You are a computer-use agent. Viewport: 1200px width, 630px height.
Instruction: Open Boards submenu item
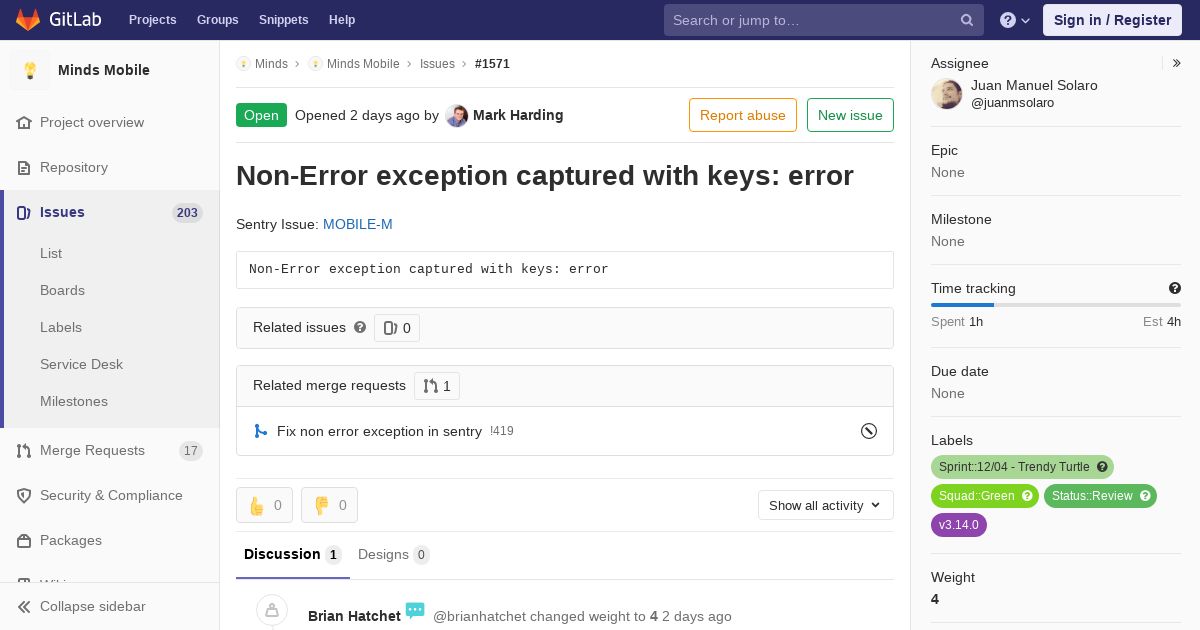pos(62,290)
